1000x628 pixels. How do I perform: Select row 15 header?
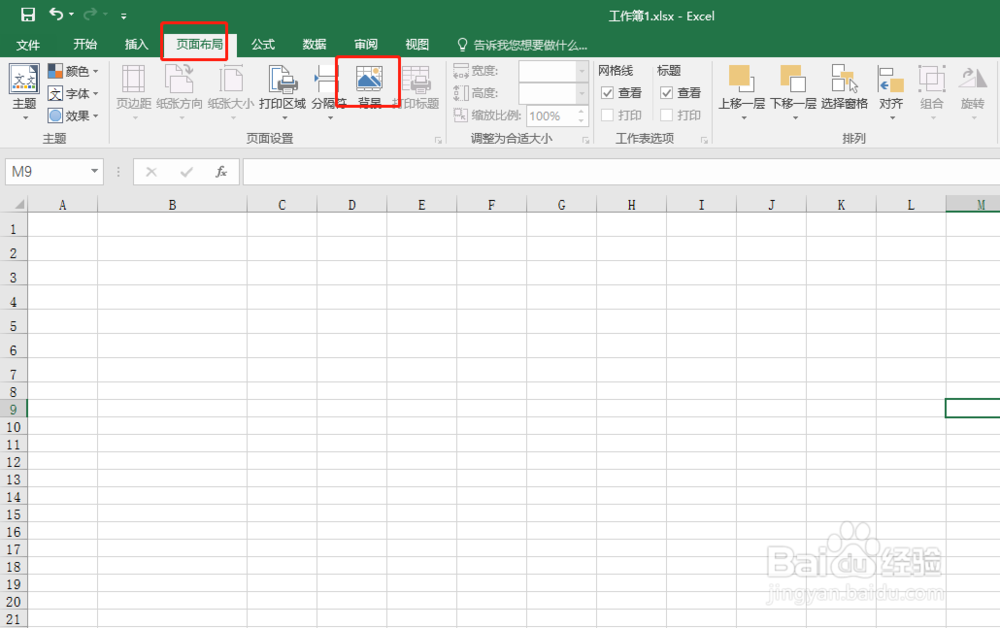(13, 515)
